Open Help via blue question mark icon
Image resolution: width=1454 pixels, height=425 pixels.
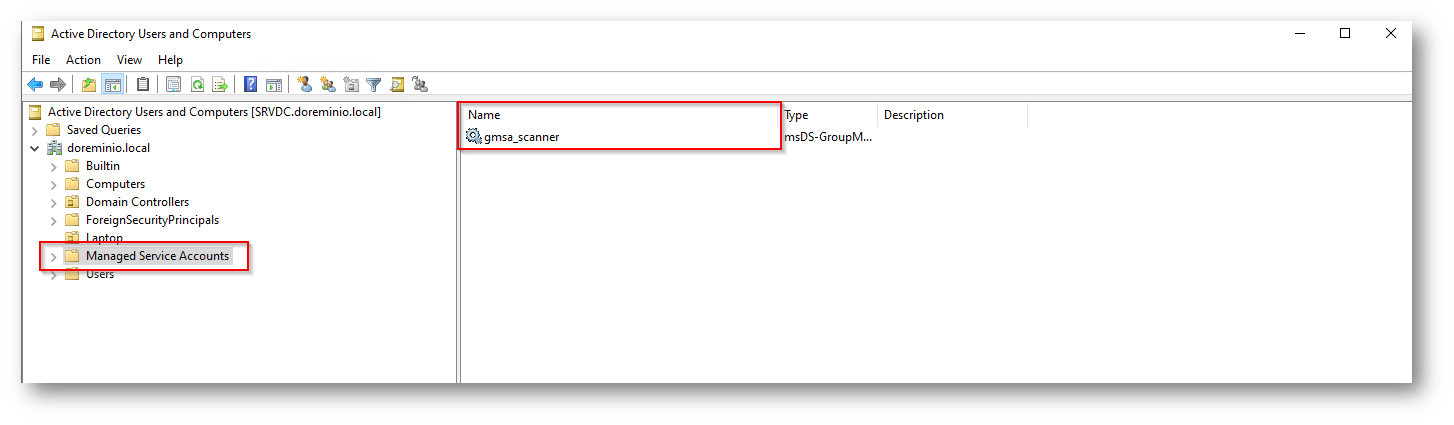pos(251,85)
